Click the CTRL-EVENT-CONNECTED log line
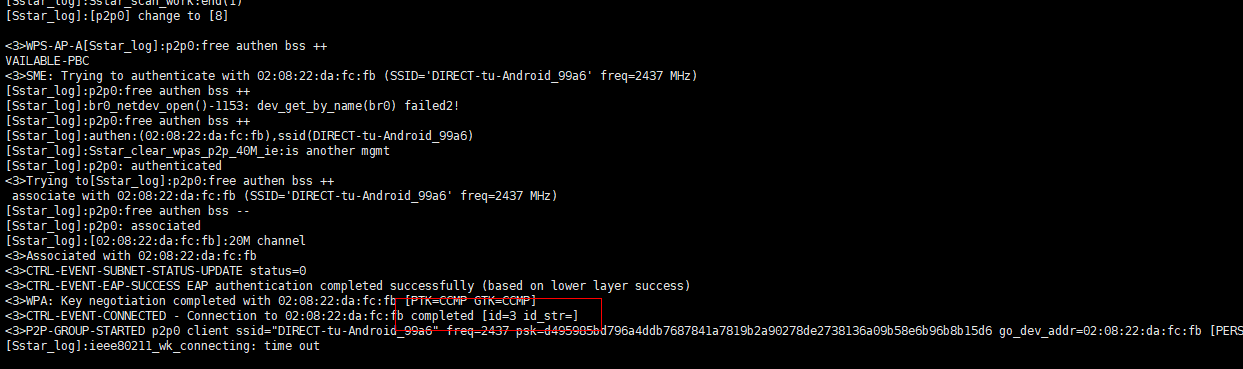 click(292, 316)
